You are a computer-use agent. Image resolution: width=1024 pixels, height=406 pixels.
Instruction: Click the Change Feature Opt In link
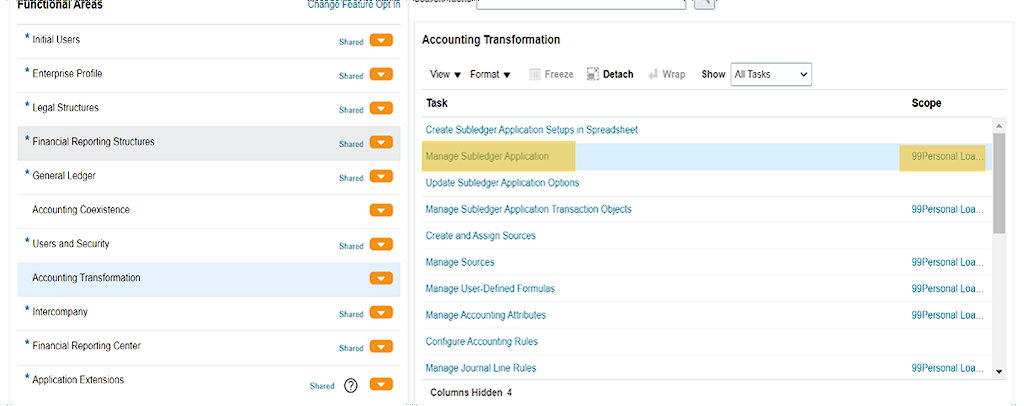click(x=353, y=5)
